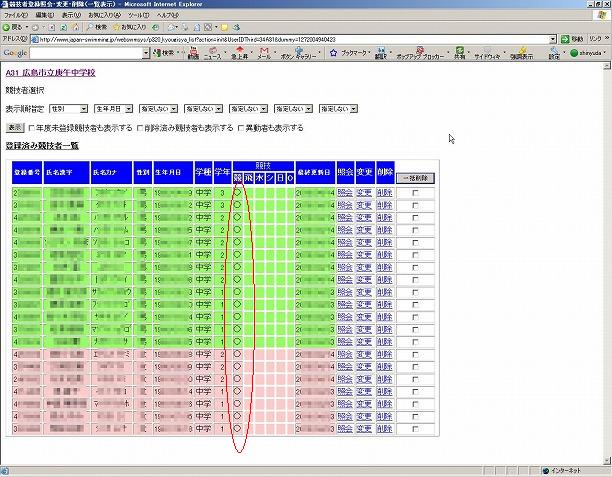Check 異動者も表示する checkbox
This screenshot has width=612, height=477.
(x=241, y=128)
